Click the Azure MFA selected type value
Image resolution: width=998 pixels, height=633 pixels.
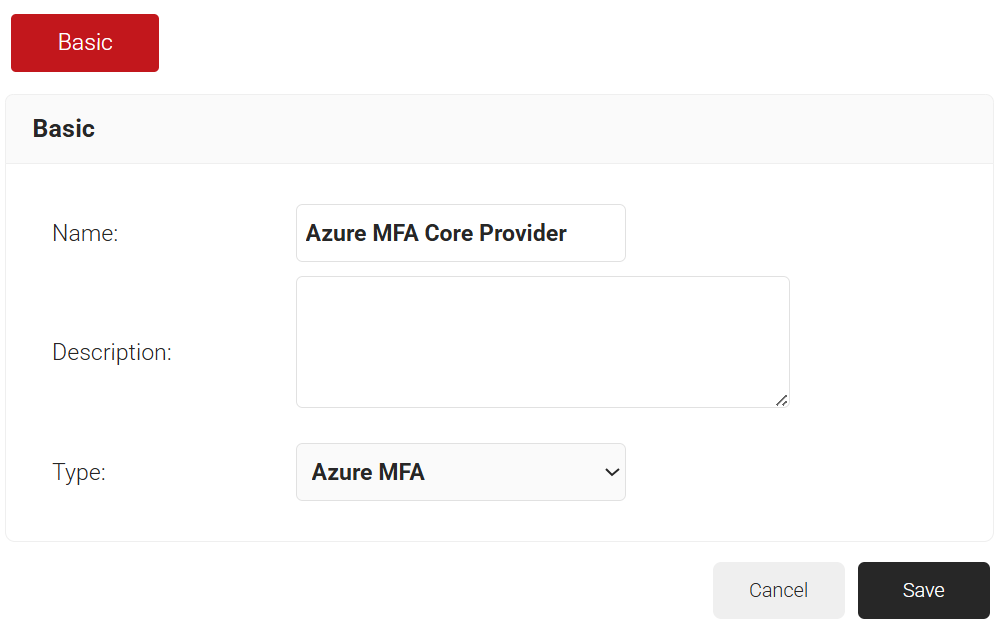click(368, 472)
